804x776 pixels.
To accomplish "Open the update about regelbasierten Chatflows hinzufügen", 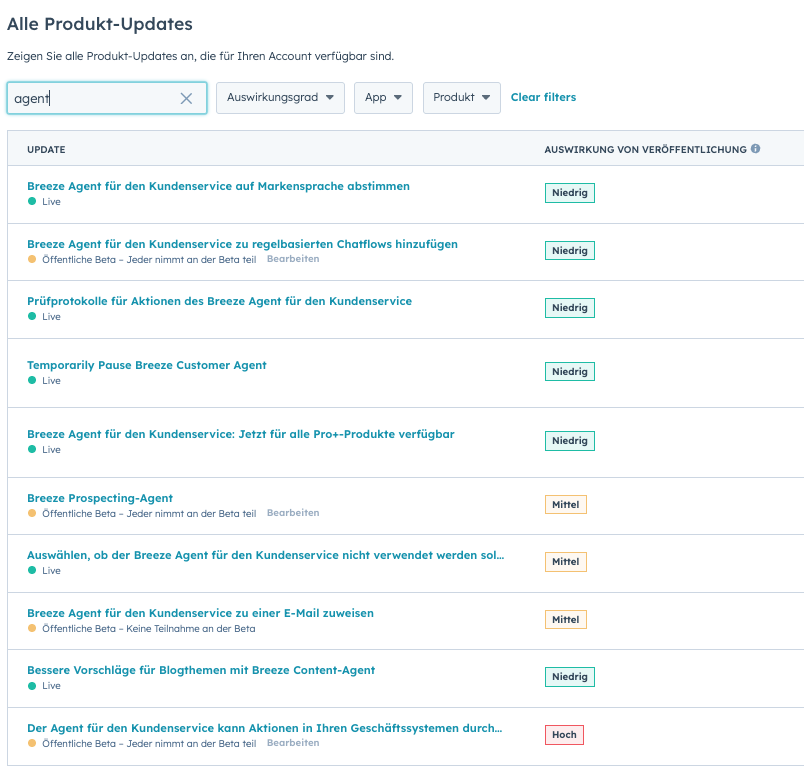I will (x=243, y=244).
